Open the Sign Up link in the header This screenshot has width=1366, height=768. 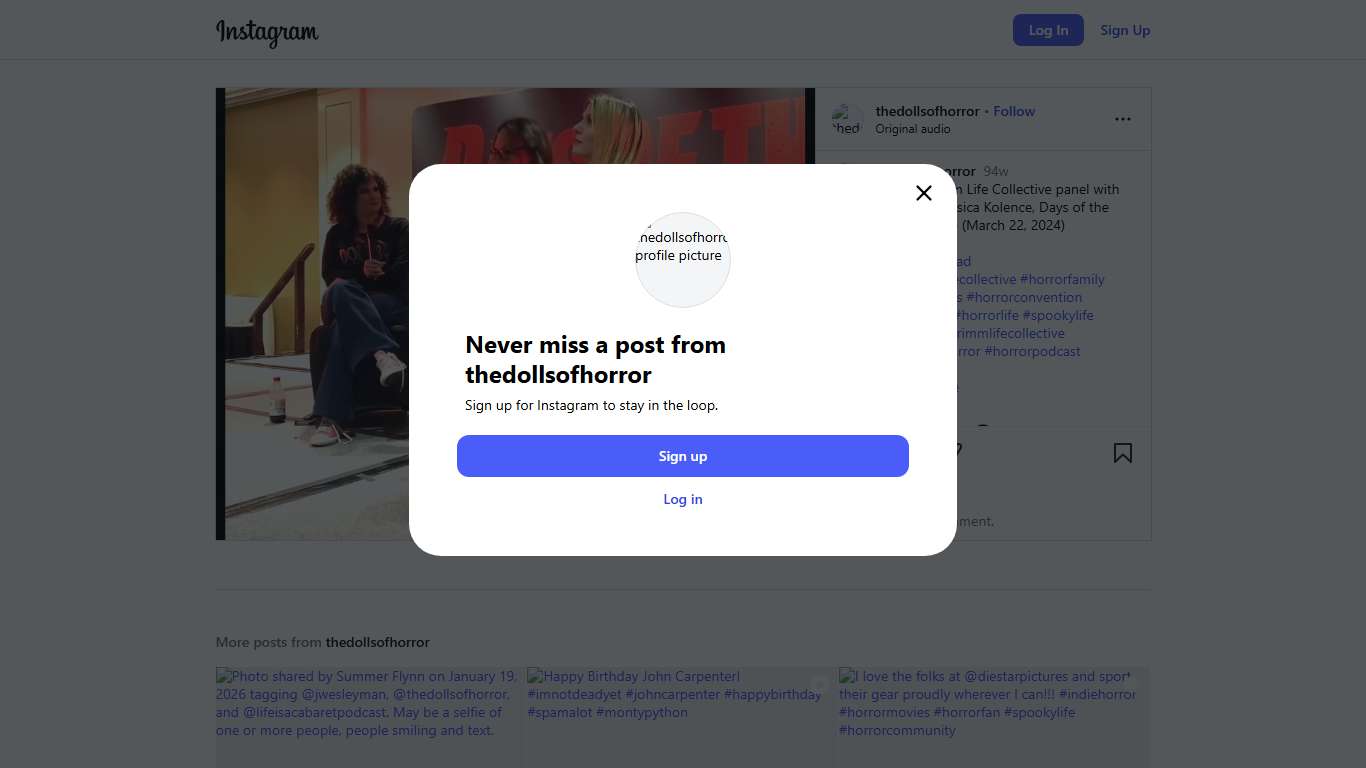tap(1125, 30)
